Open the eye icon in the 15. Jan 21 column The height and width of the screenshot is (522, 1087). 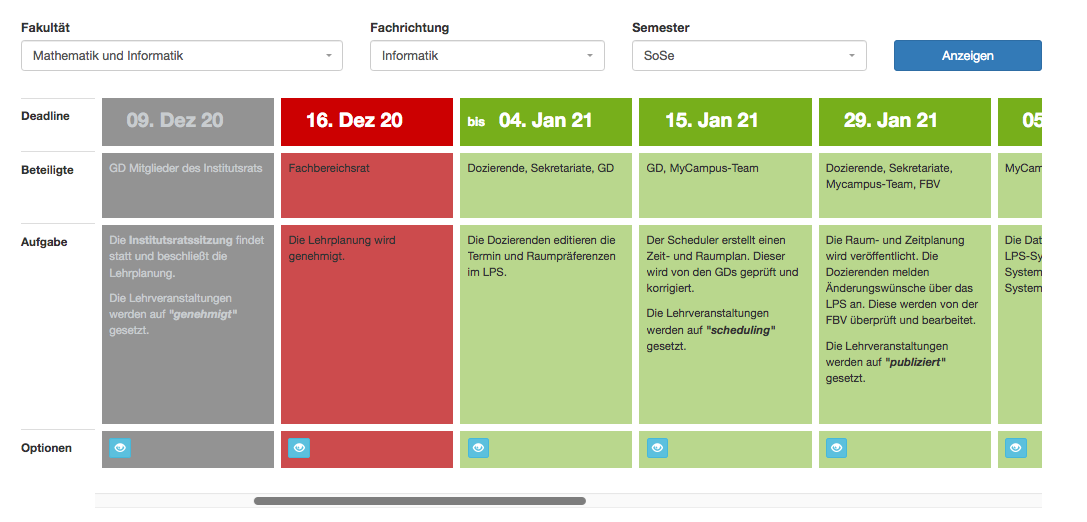657,448
